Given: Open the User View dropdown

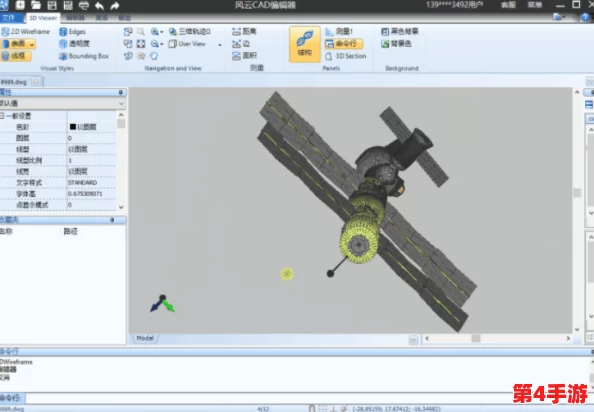Looking at the screenshot, I should (195, 44).
